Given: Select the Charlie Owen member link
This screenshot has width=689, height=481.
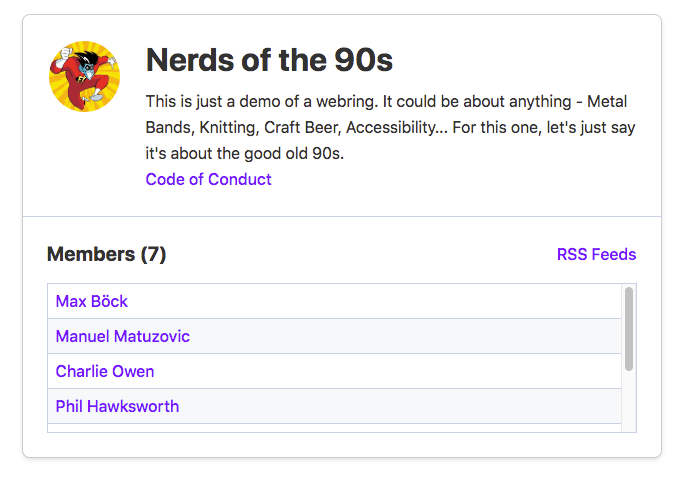Looking at the screenshot, I should tap(105, 372).
